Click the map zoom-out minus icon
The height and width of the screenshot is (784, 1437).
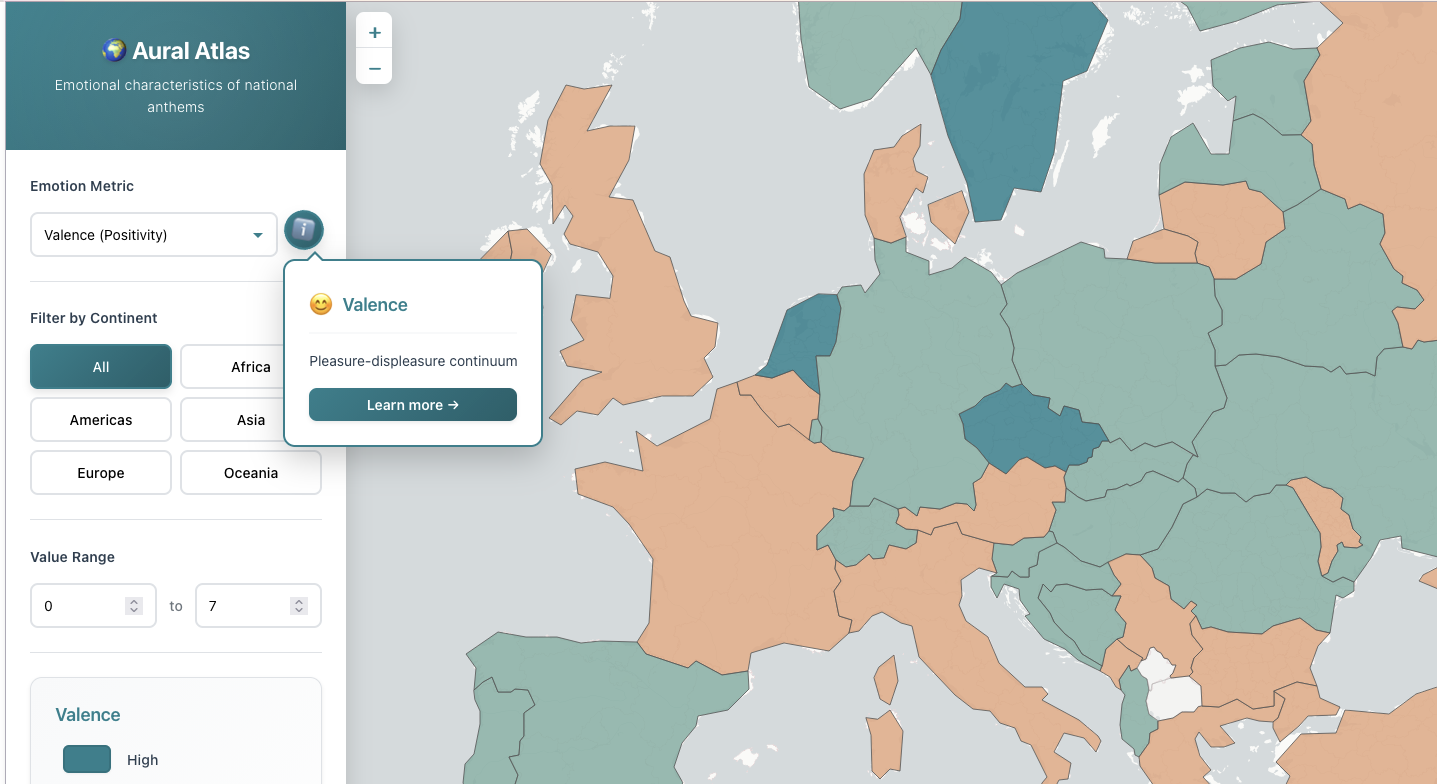[374, 68]
